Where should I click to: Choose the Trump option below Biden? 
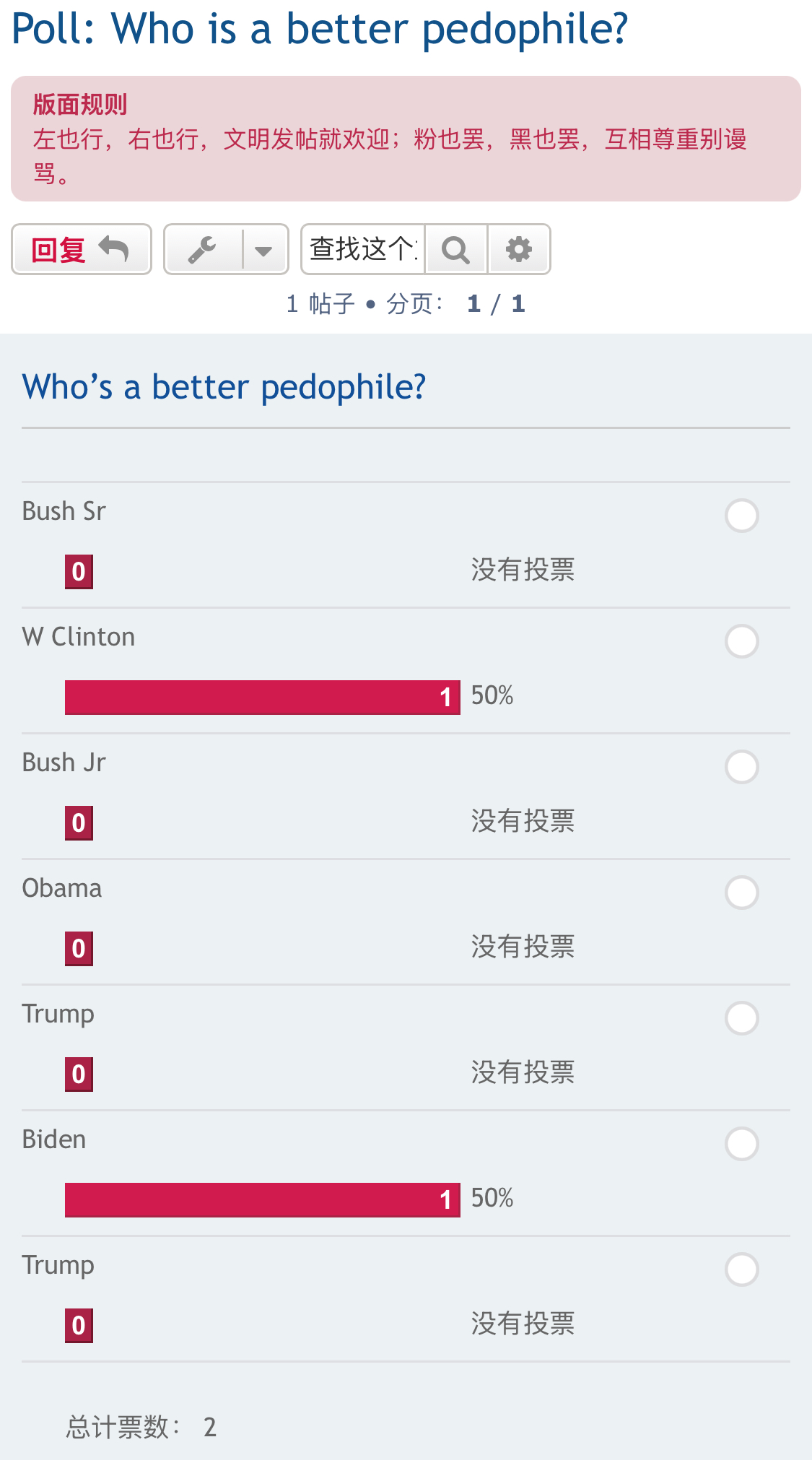pyautogui.click(x=741, y=1269)
